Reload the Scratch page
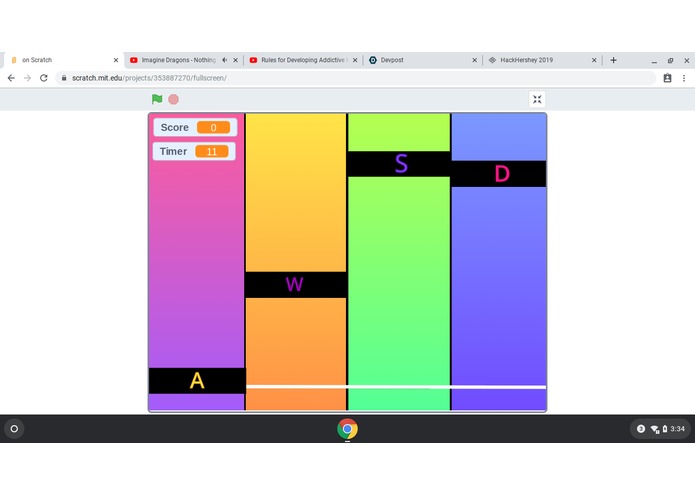The image size is (695, 494). click(x=43, y=78)
